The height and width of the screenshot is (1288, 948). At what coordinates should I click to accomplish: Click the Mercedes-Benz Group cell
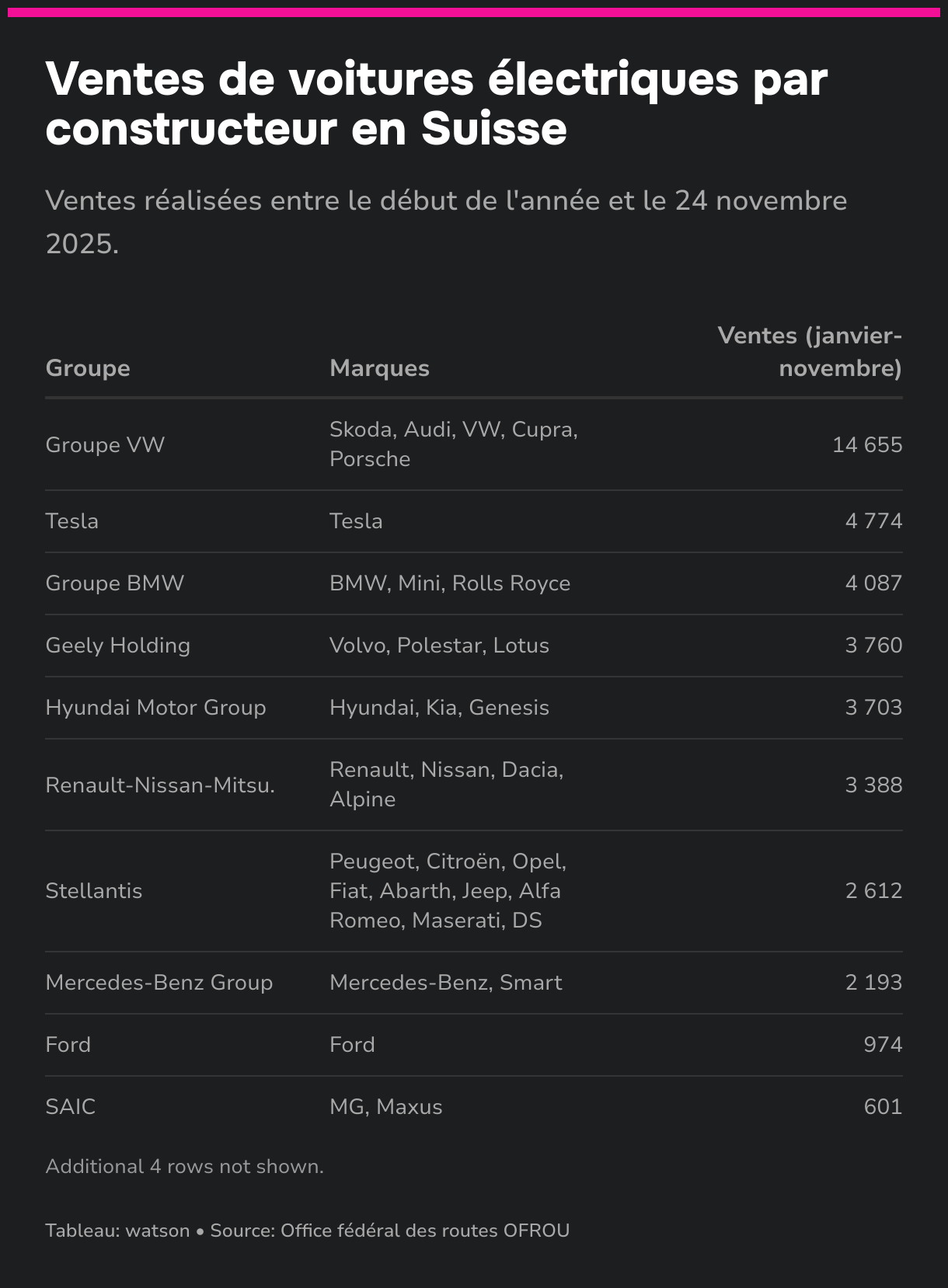pyautogui.click(x=159, y=983)
